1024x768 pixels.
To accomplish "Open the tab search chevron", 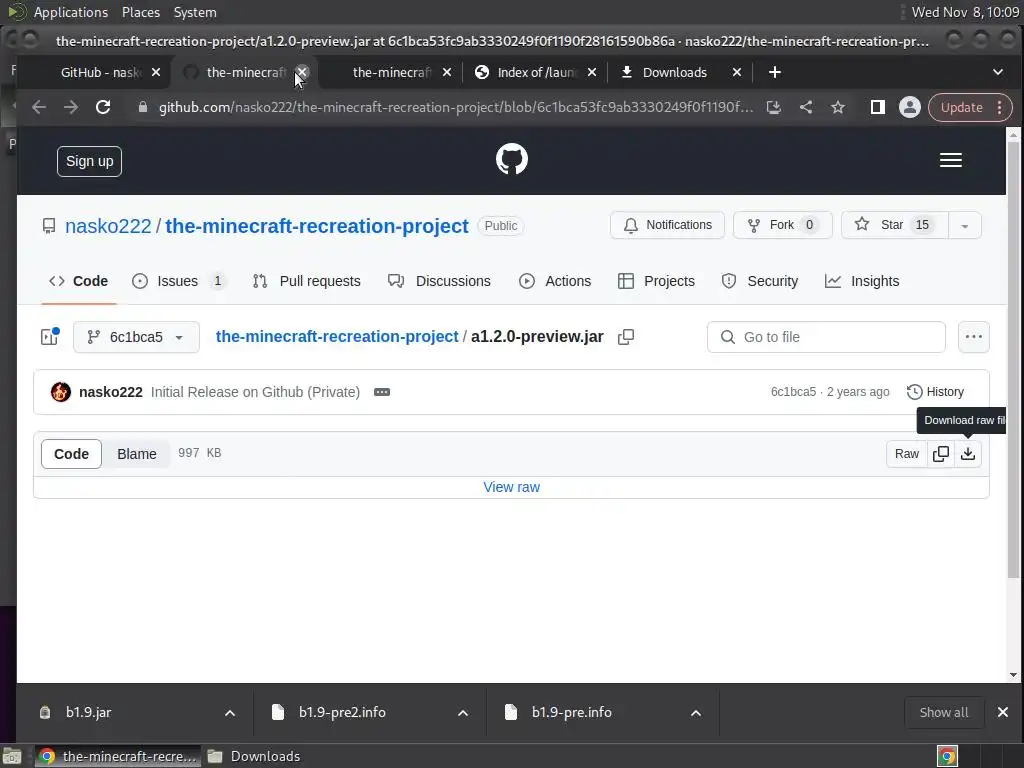I will (x=997, y=72).
